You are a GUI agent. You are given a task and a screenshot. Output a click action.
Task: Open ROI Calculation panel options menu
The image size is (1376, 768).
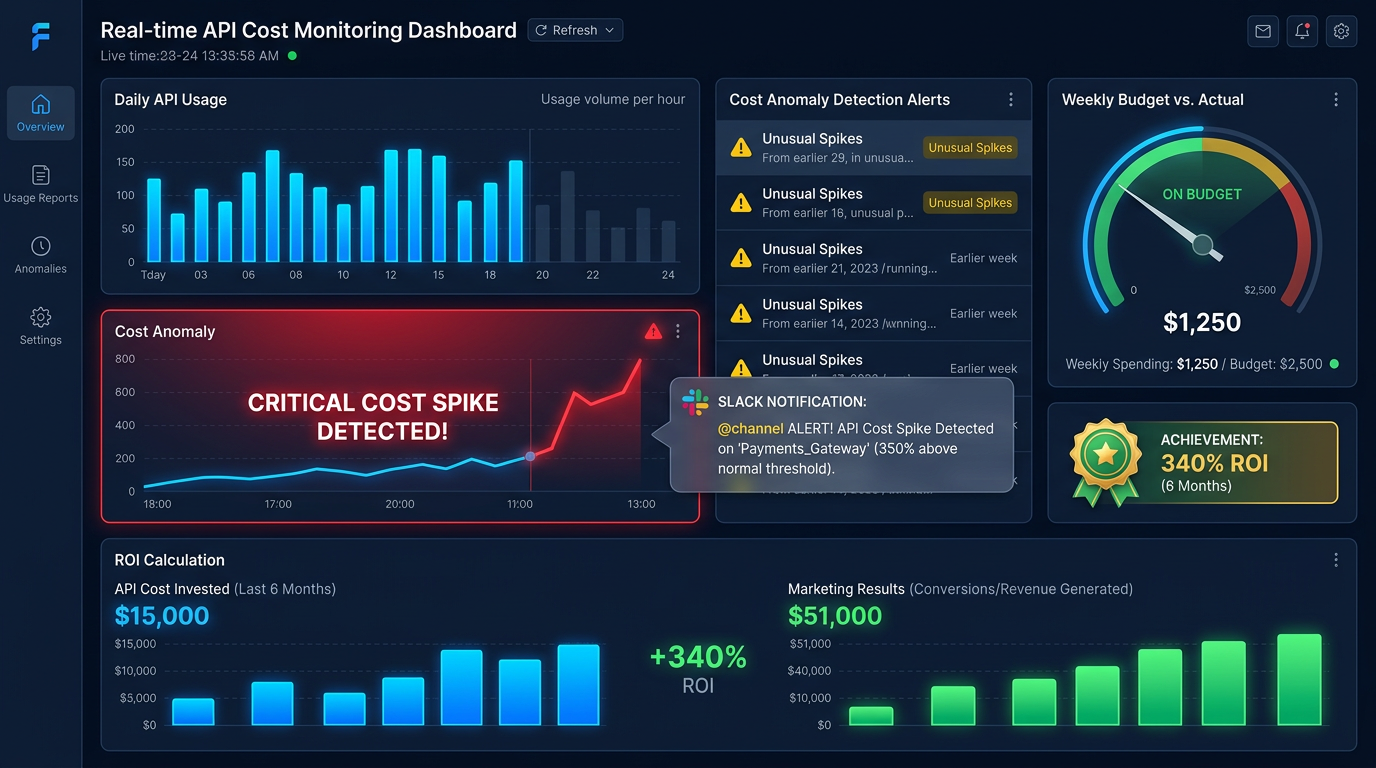pyautogui.click(x=1336, y=560)
